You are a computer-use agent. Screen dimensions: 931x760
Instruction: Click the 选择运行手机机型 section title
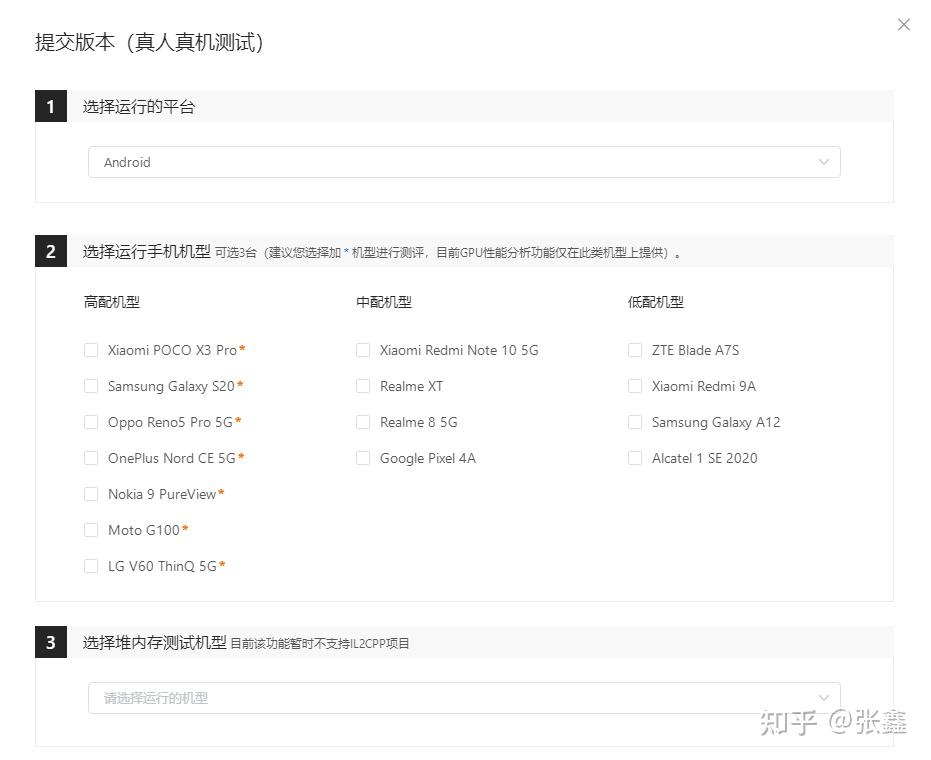pyautogui.click(x=147, y=252)
